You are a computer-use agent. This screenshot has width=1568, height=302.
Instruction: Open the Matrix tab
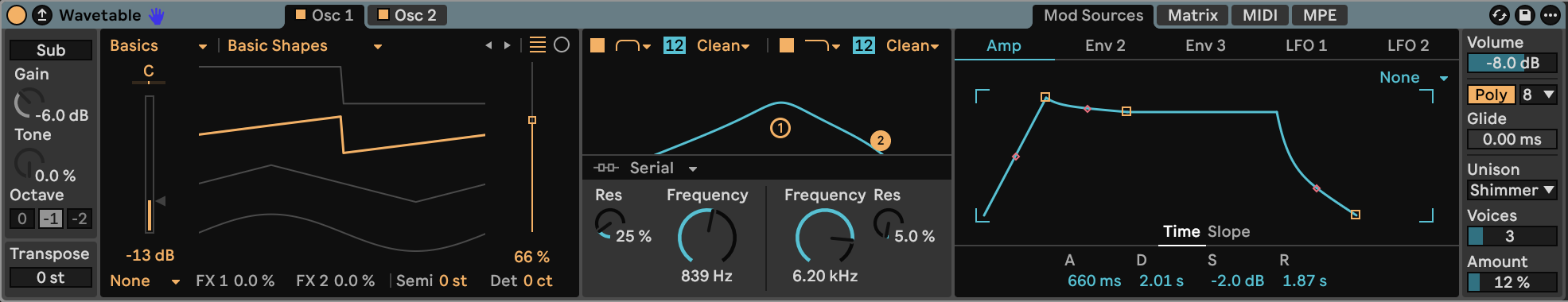coord(1193,15)
